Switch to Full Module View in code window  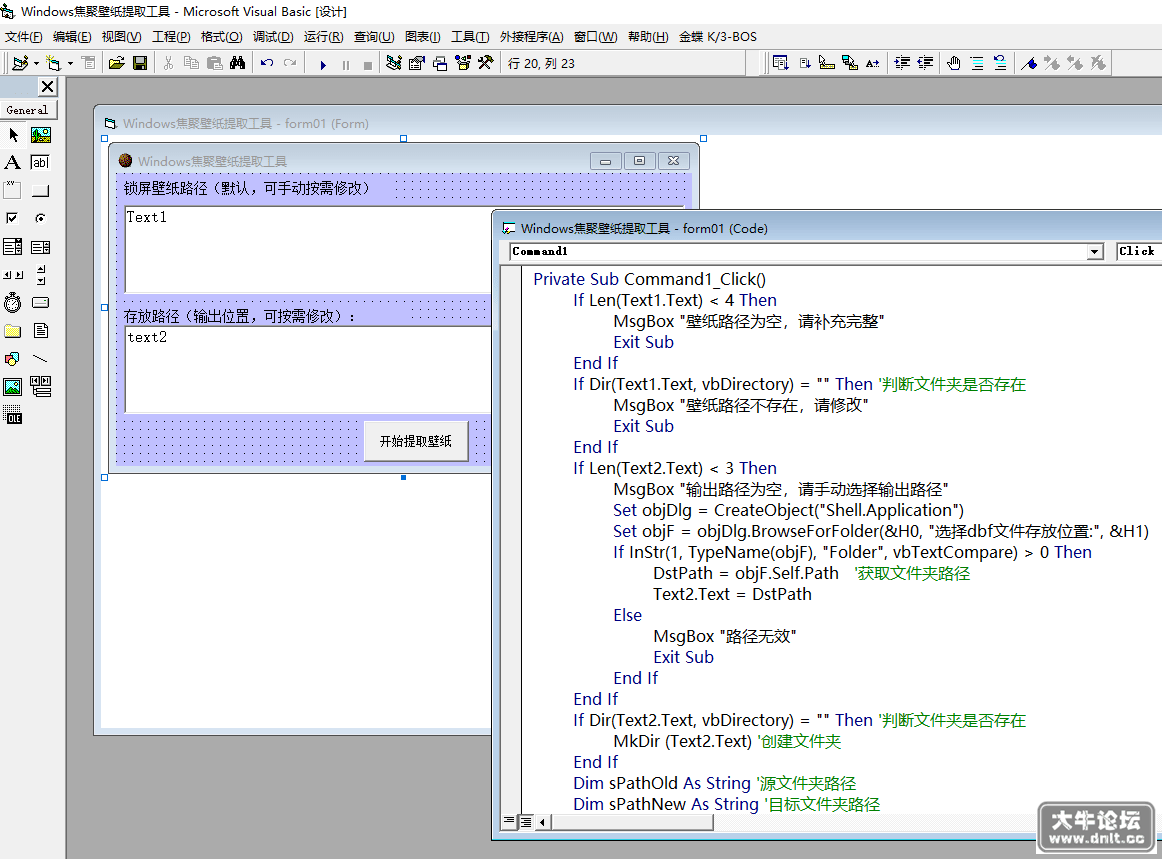tap(525, 821)
